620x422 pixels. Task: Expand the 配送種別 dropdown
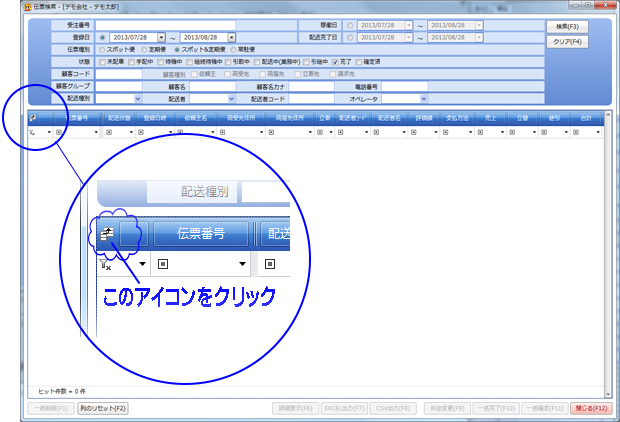pyautogui.click(x=137, y=99)
